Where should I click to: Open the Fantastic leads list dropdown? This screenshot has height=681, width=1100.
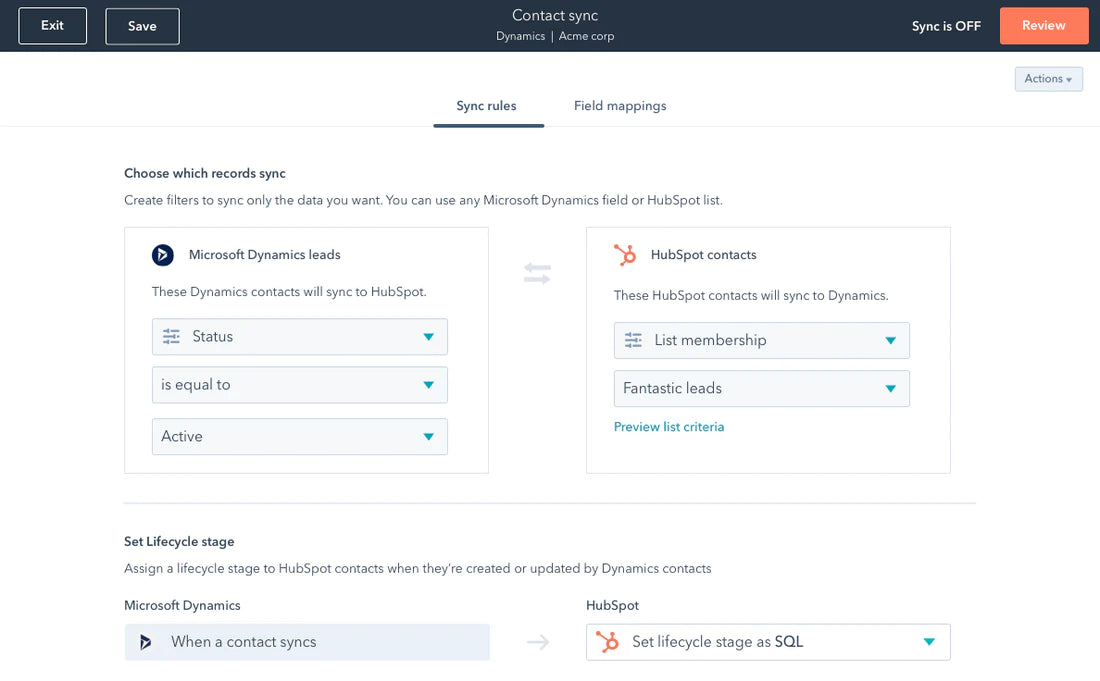(x=890, y=389)
